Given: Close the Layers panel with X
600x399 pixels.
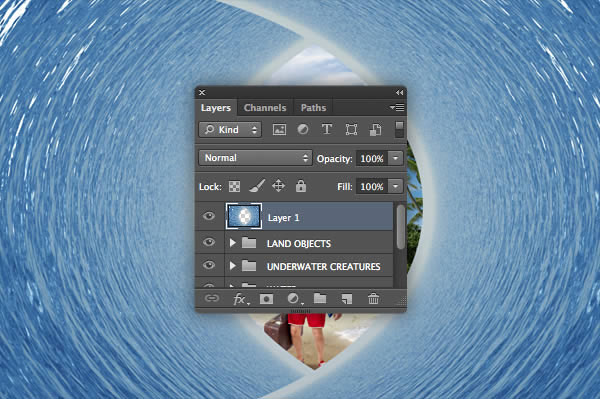Looking at the screenshot, I should [202, 93].
